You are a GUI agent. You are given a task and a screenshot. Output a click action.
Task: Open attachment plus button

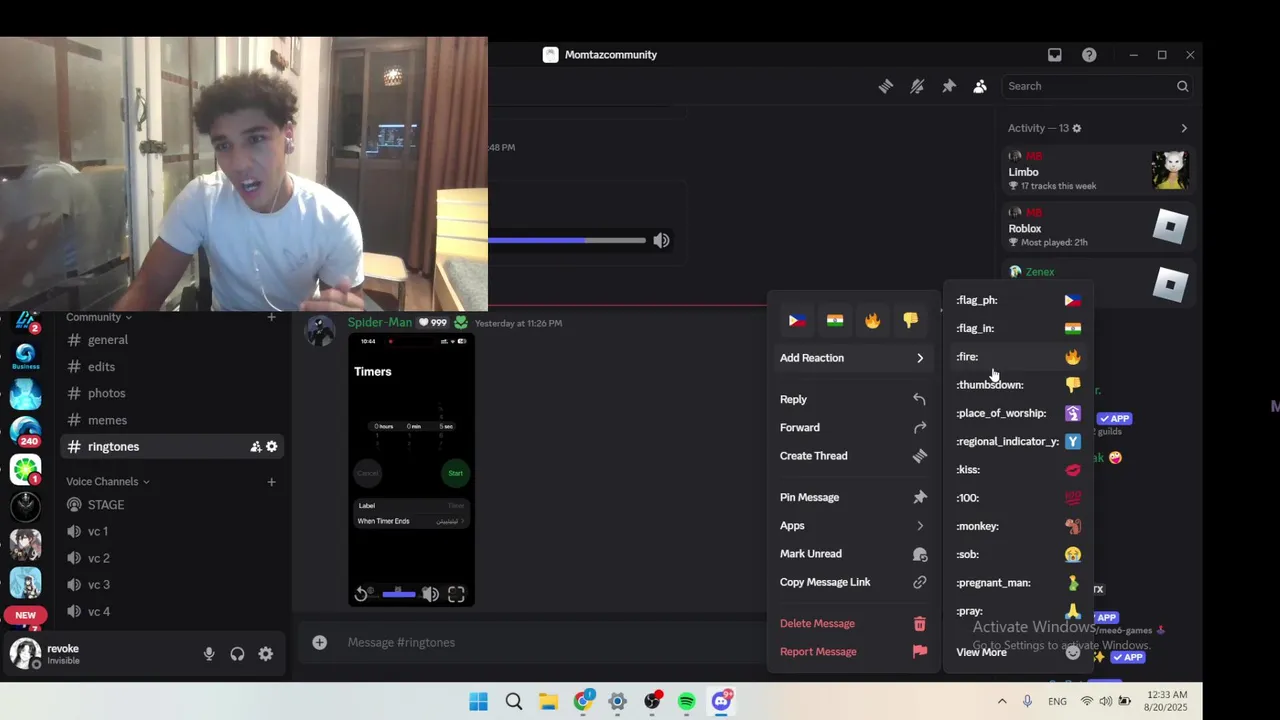[x=319, y=642]
